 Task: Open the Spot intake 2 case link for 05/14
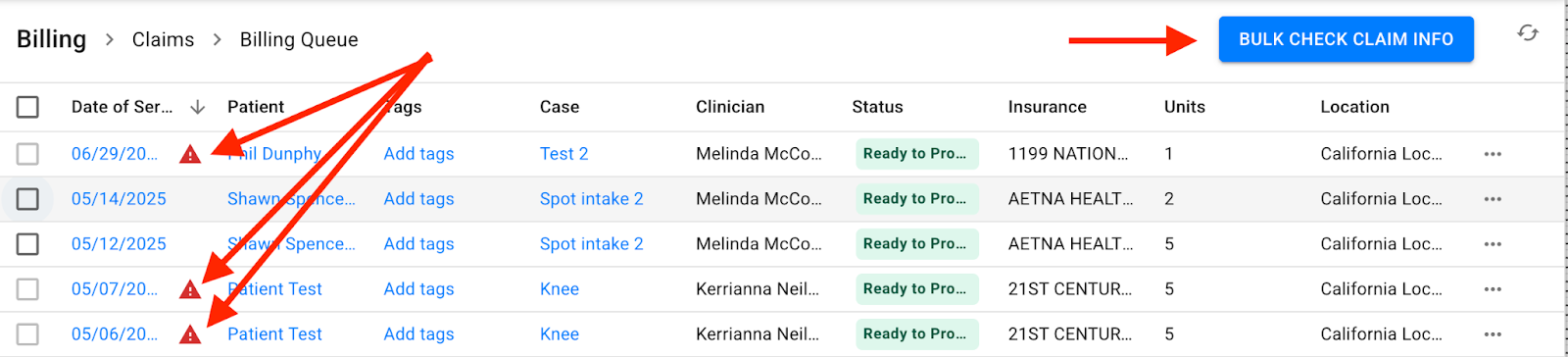(x=591, y=199)
